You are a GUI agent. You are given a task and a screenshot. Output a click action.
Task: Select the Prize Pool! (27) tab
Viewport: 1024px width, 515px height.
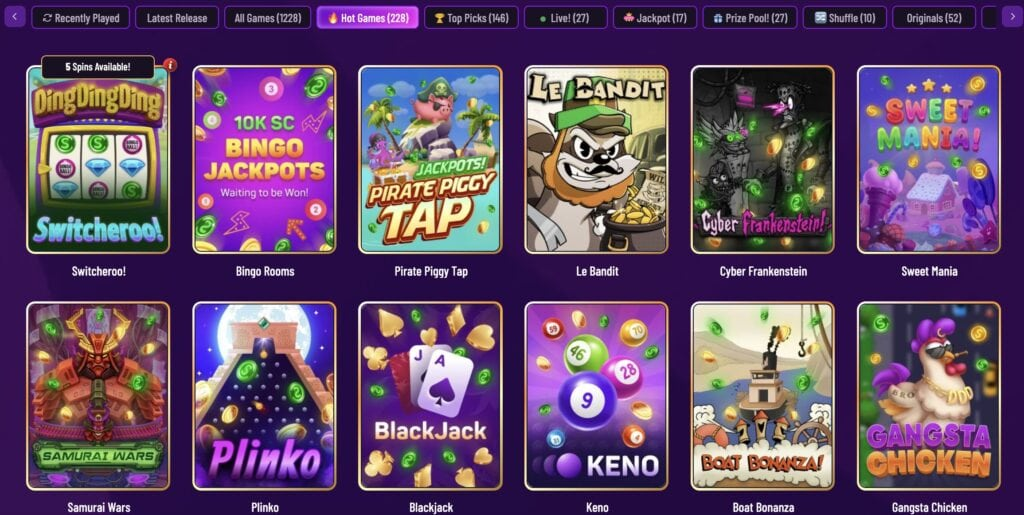coord(750,18)
